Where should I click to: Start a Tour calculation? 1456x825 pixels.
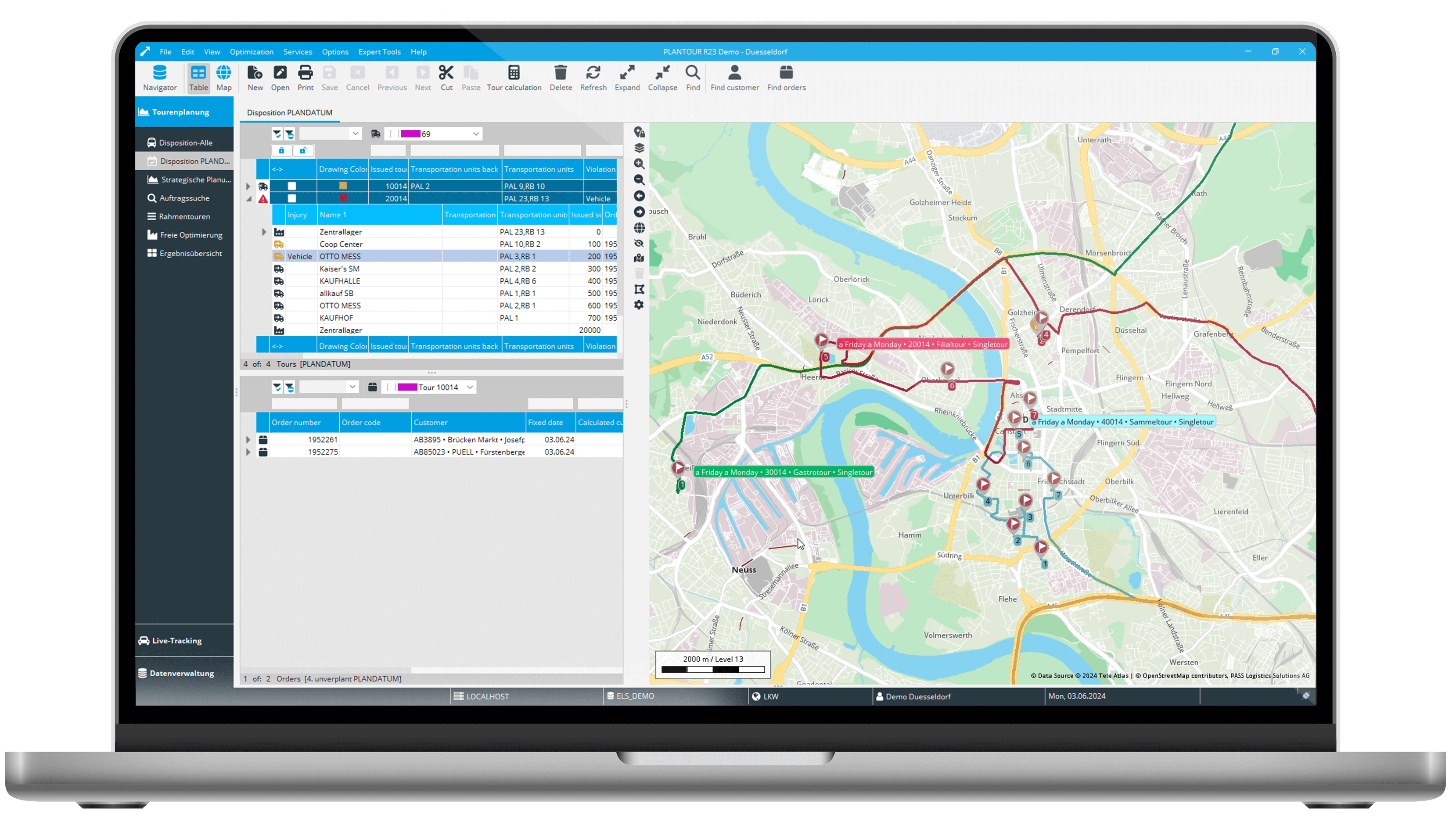tap(514, 78)
